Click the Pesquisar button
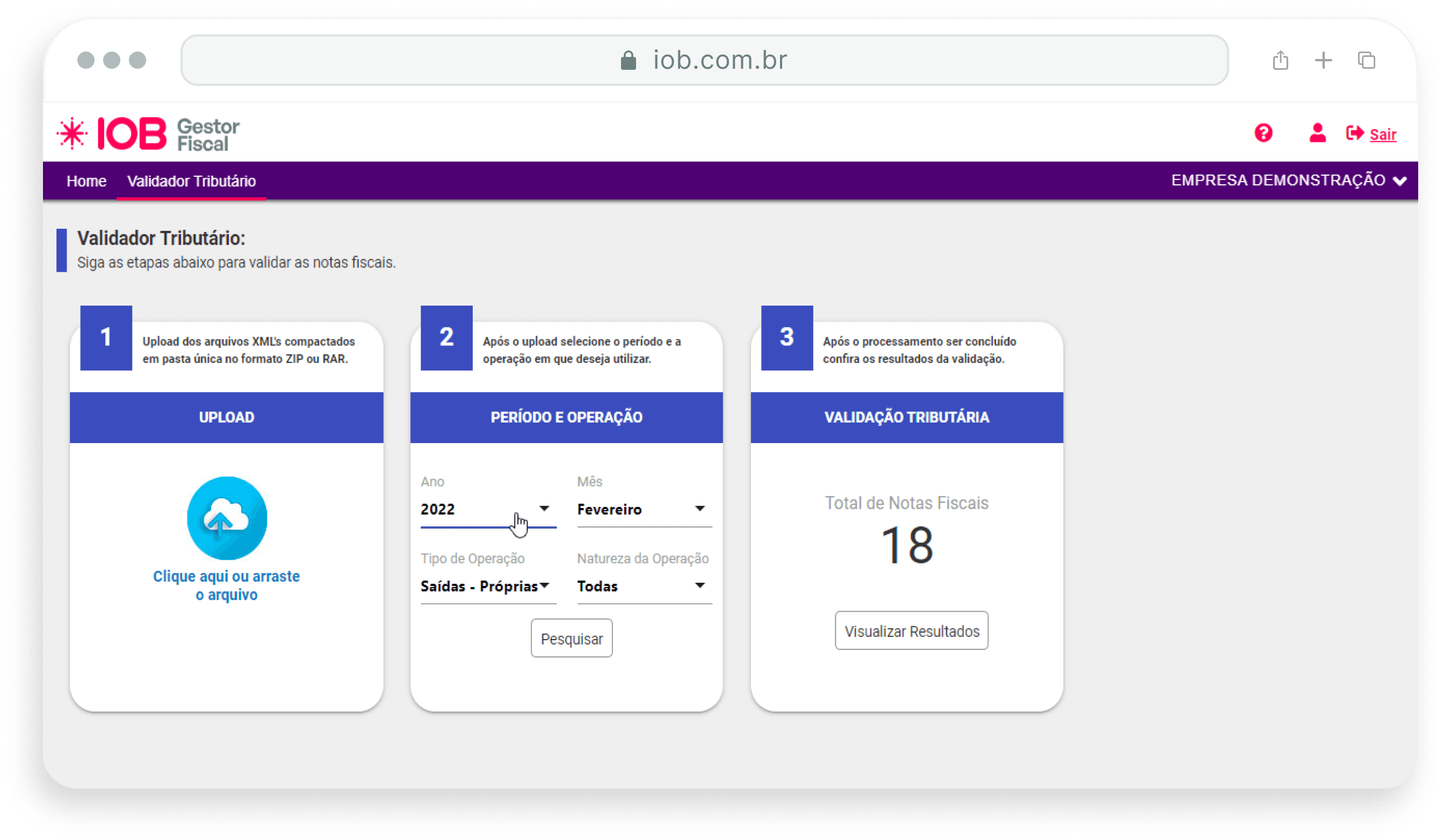 coord(571,638)
